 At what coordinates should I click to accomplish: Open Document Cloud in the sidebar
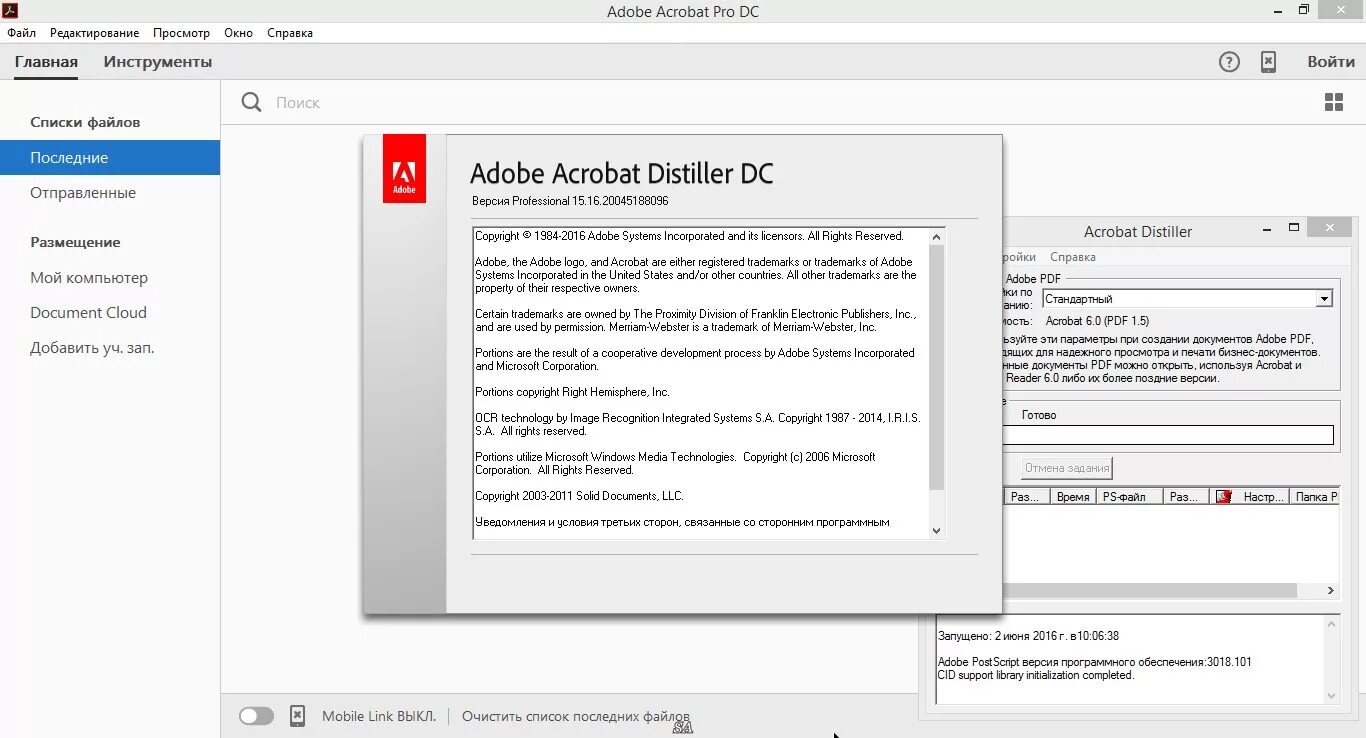(x=88, y=313)
